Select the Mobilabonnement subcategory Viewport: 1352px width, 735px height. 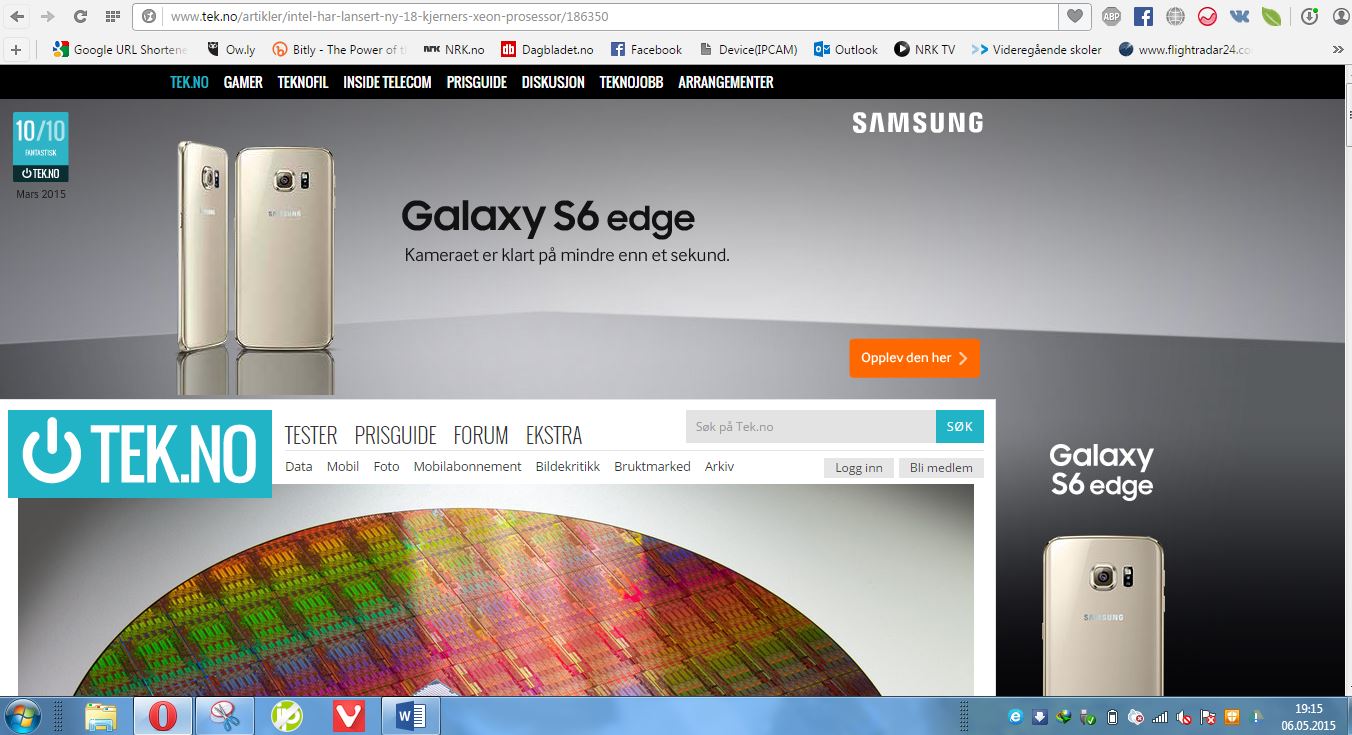(x=467, y=466)
